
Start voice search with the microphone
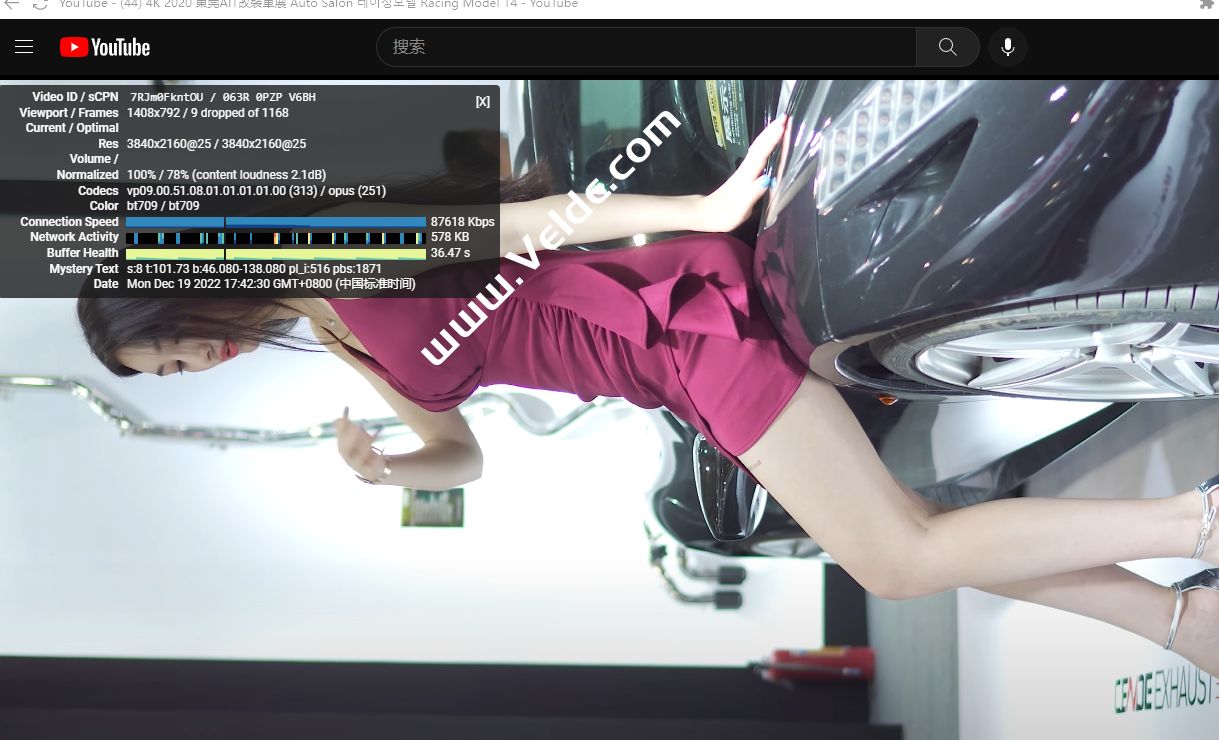pos(1007,47)
